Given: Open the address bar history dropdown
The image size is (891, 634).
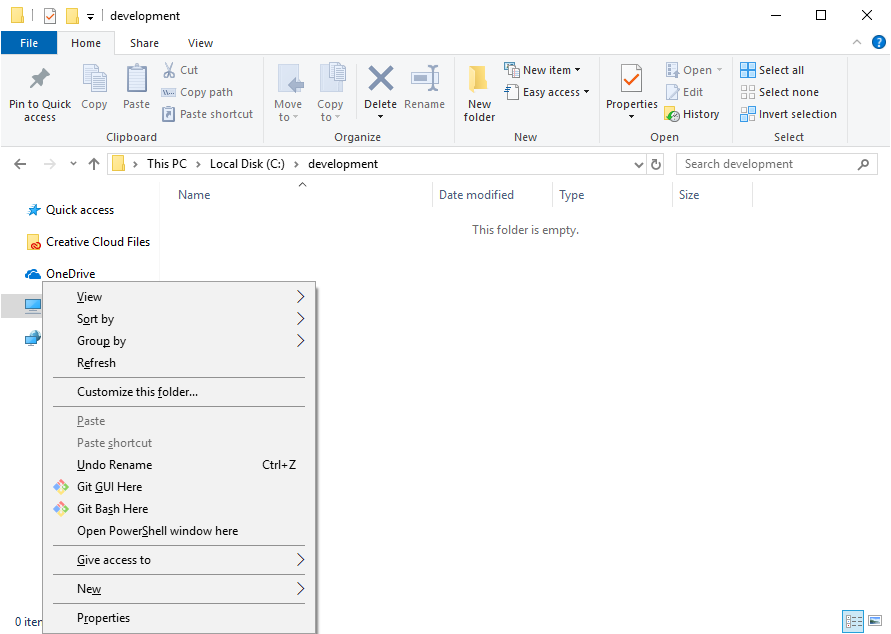Looking at the screenshot, I should click(639, 165).
